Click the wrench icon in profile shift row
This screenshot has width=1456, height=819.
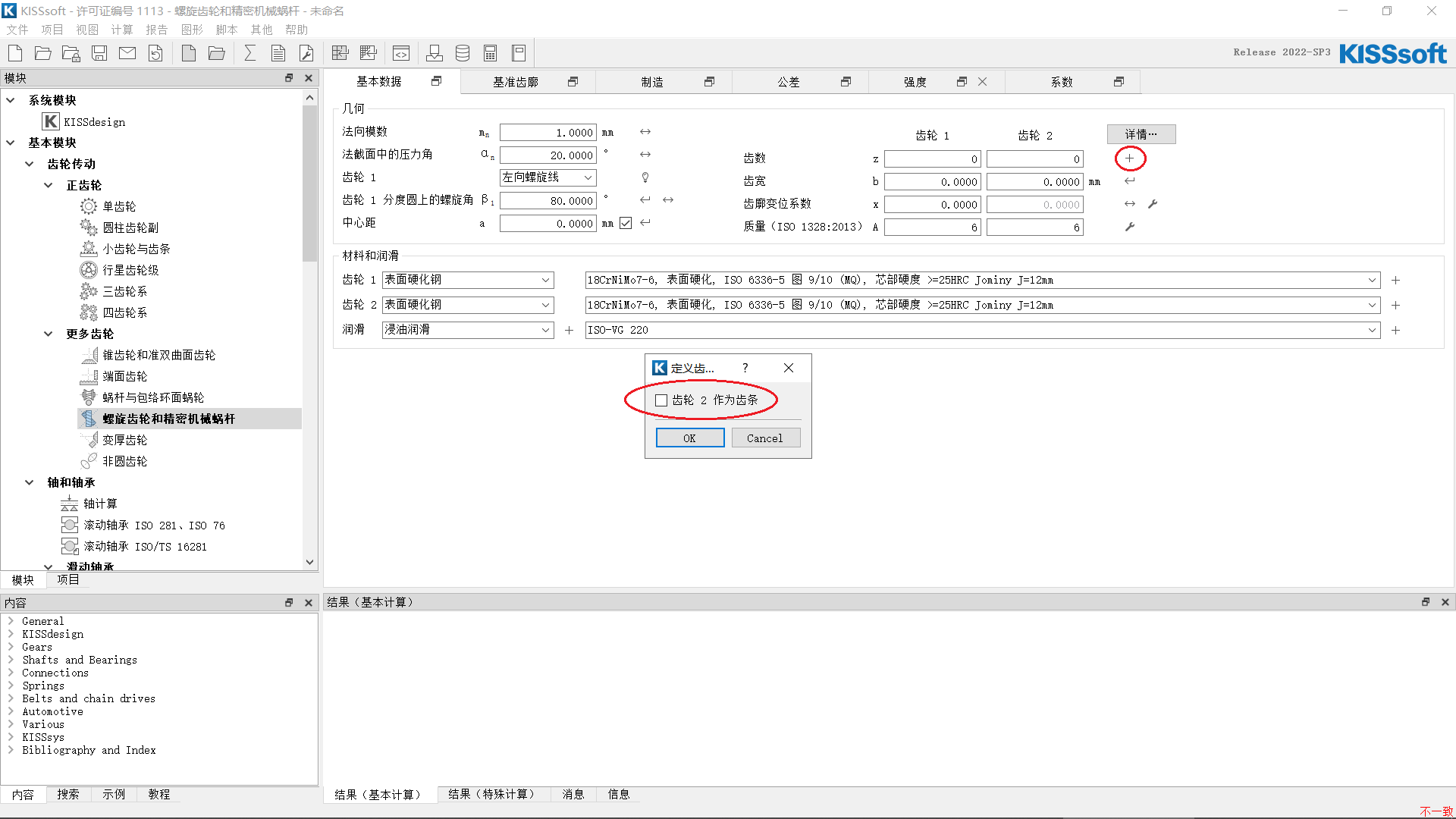click(1153, 204)
